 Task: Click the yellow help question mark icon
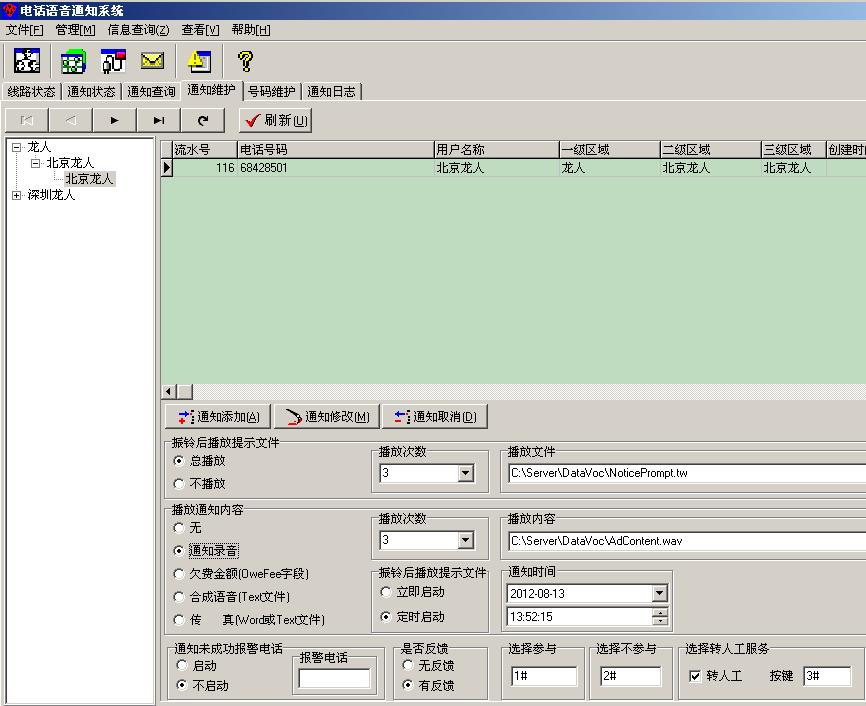coord(244,61)
